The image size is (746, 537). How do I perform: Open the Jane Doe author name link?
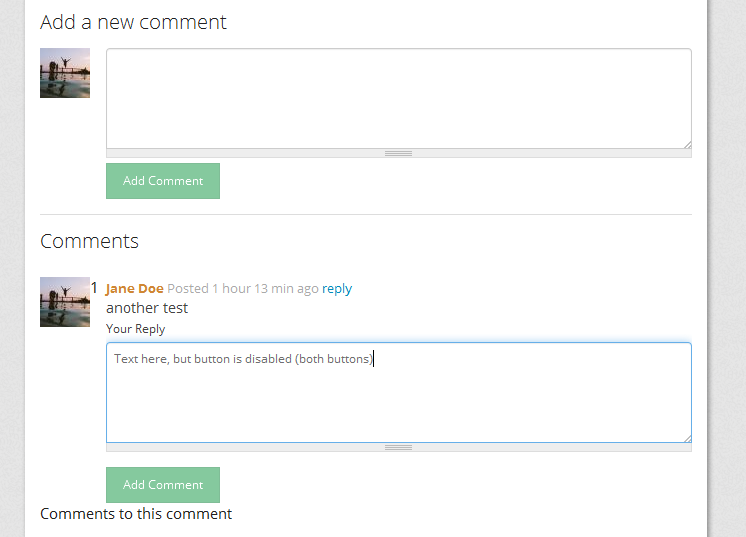pyautogui.click(x=135, y=289)
